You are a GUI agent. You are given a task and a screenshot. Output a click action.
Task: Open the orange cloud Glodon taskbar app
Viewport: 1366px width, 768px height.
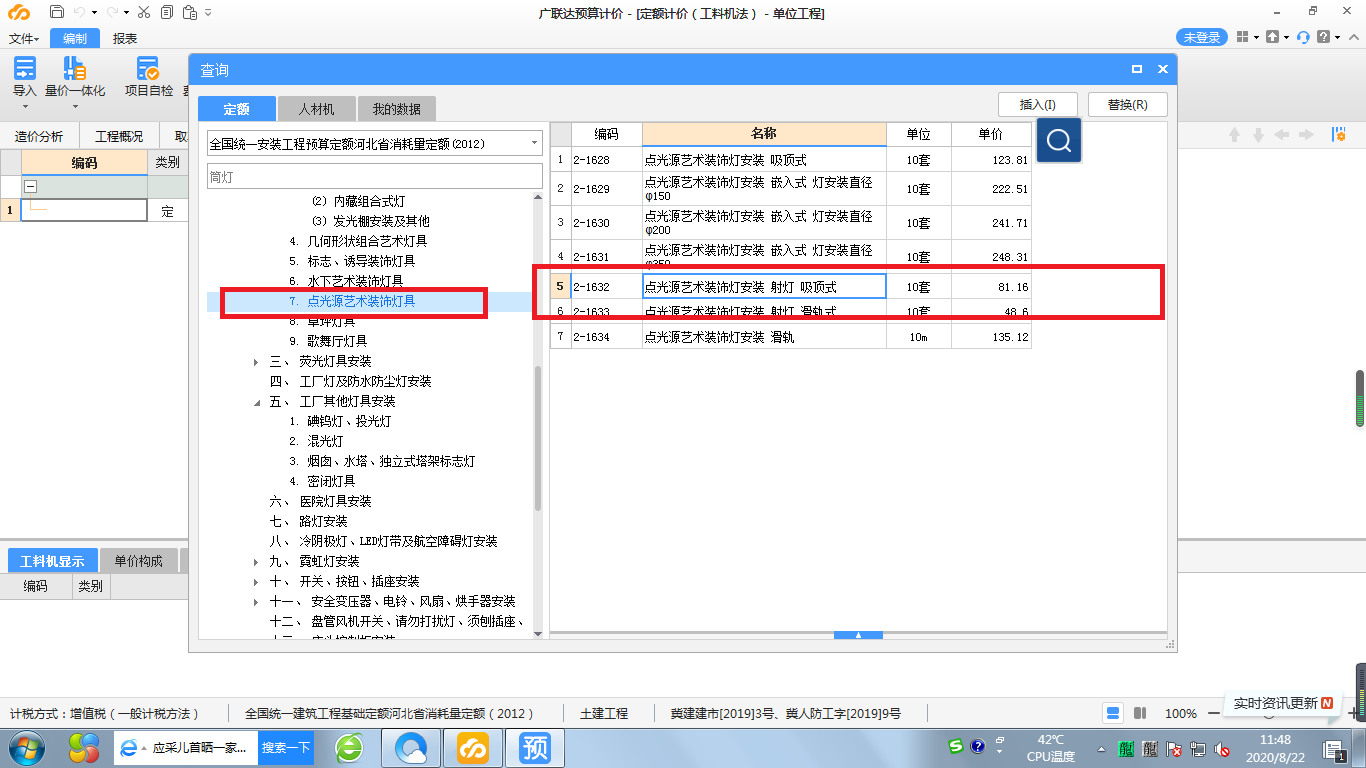(x=473, y=748)
